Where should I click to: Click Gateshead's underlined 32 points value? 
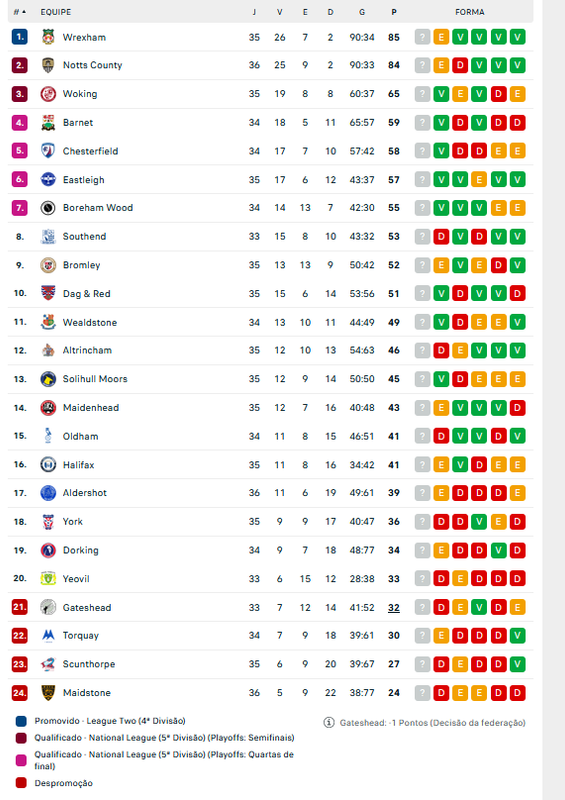pyautogui.click(x=394, y=607)
